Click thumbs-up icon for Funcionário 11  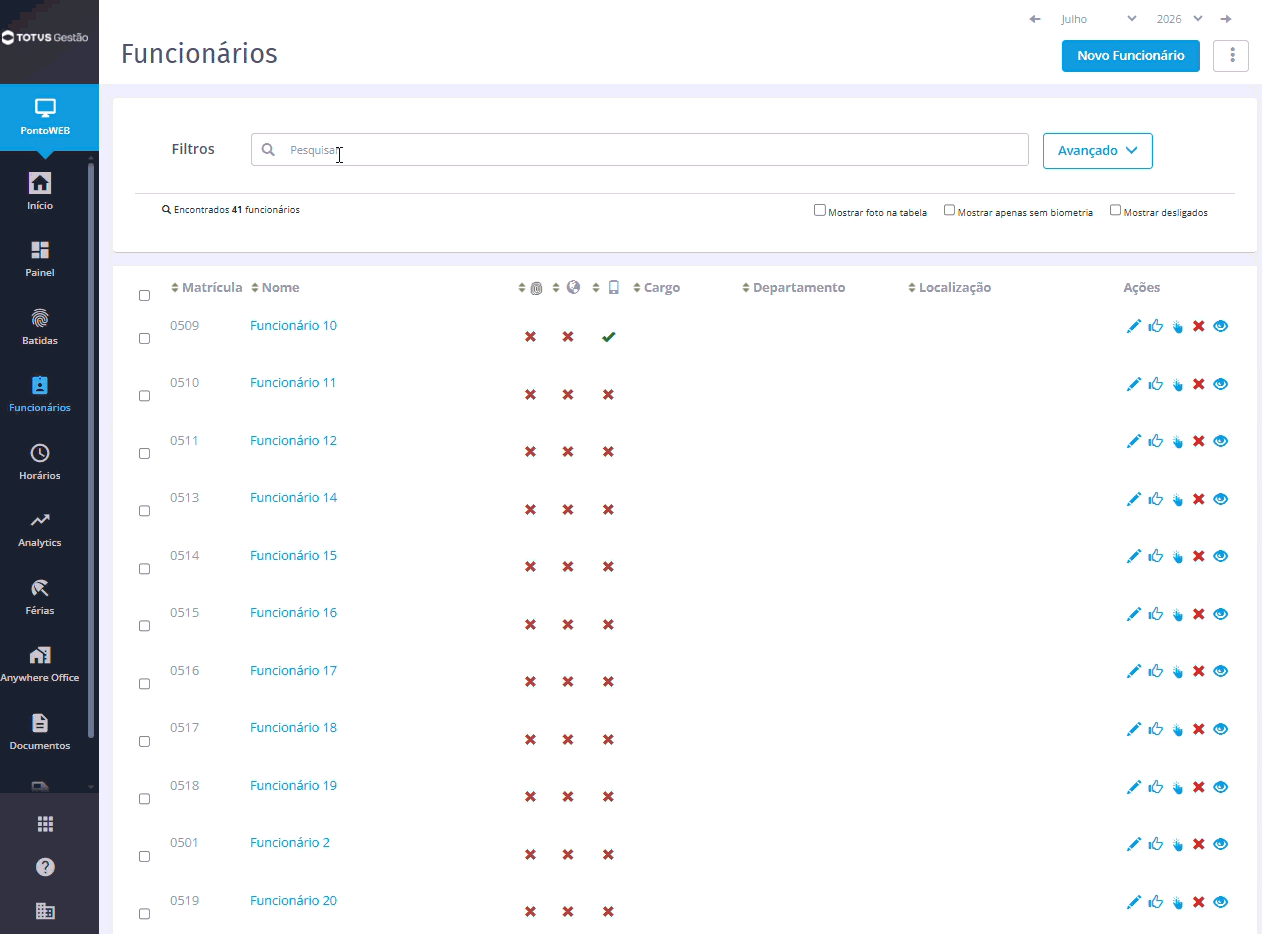pos(1156,384)
